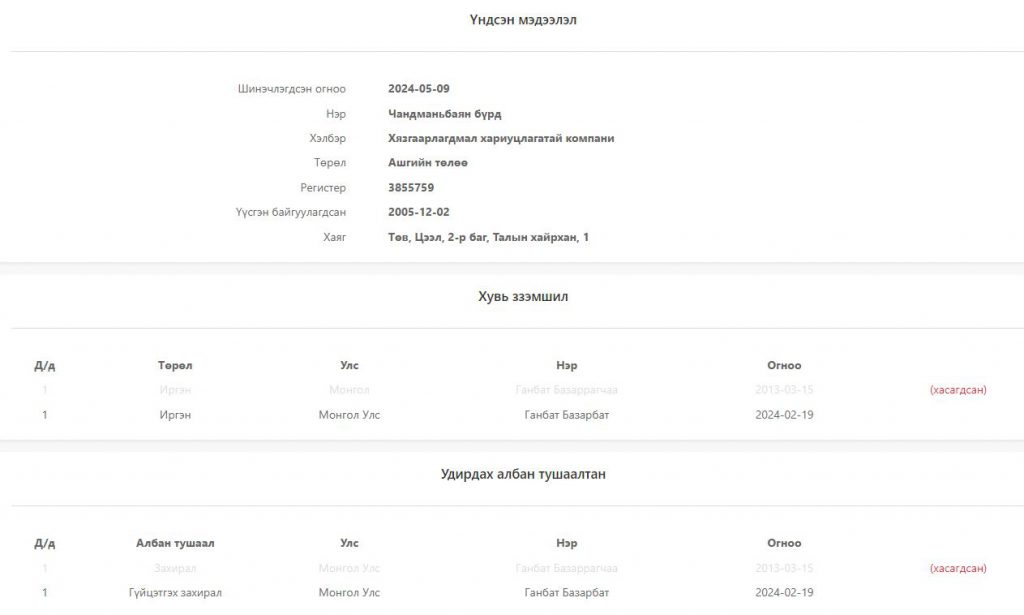This screenshot has height=615, width=1024.
Task: Click "Төрөл" column header in shareholders table
Action: [174, 366]
